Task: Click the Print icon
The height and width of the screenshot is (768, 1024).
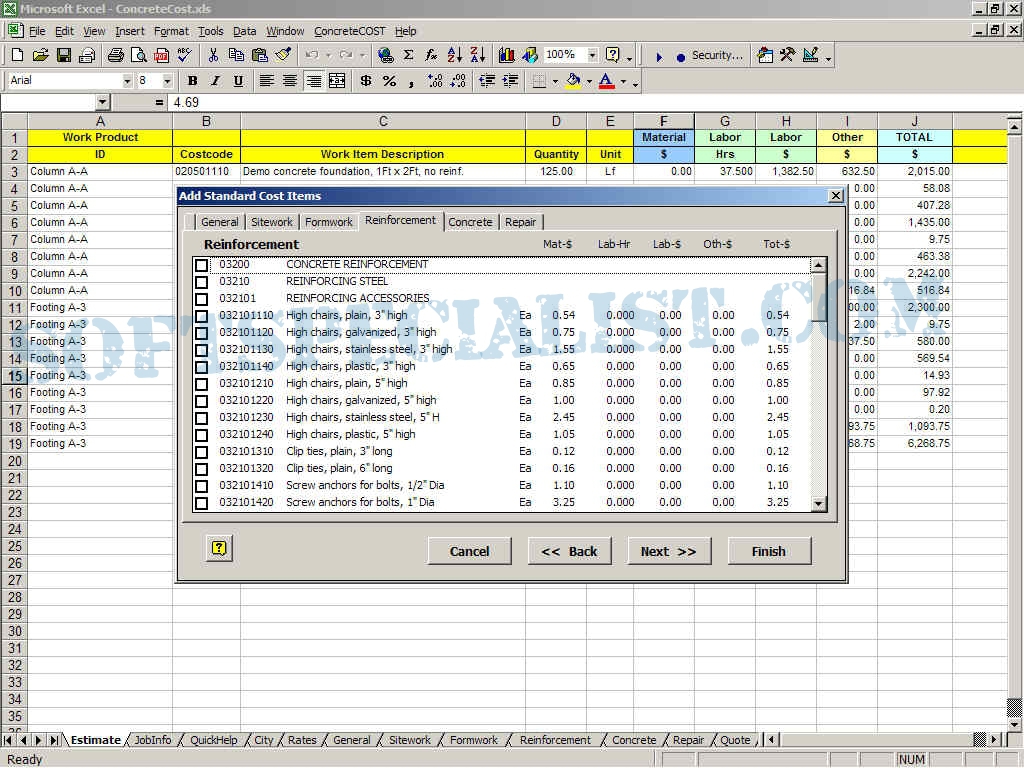Action: point(115,56)
